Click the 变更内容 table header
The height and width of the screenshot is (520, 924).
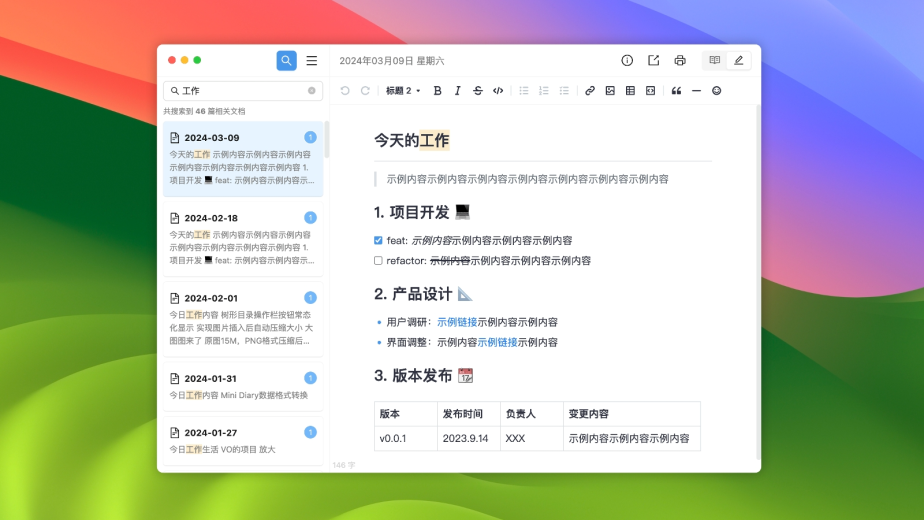point(632,414)
